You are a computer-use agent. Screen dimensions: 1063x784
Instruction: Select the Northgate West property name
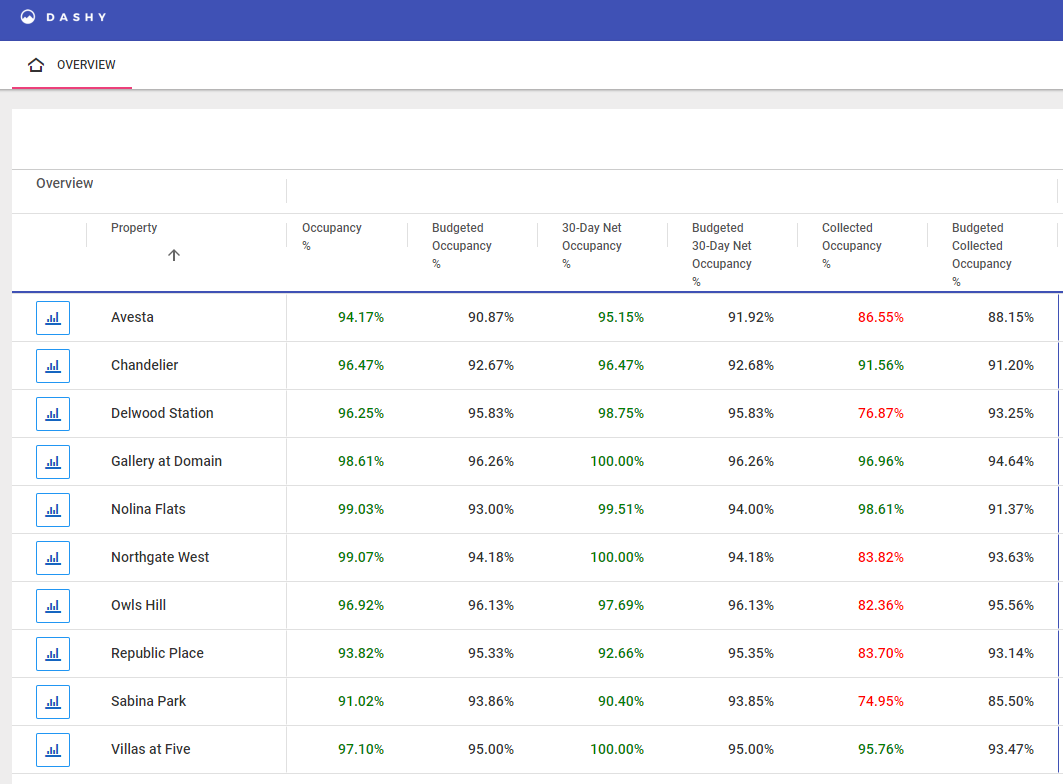[160, 557]
